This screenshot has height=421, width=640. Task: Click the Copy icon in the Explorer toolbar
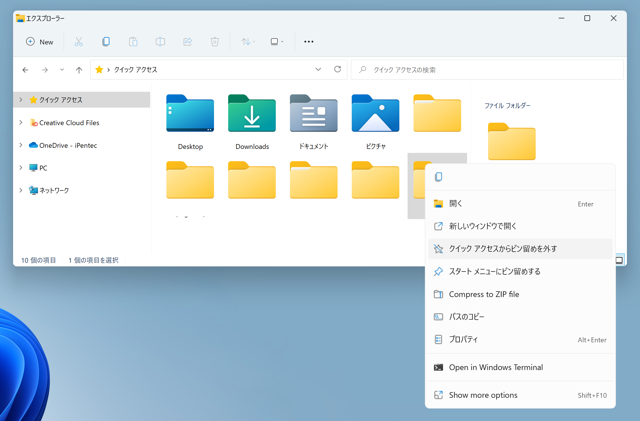coord(106,42)
